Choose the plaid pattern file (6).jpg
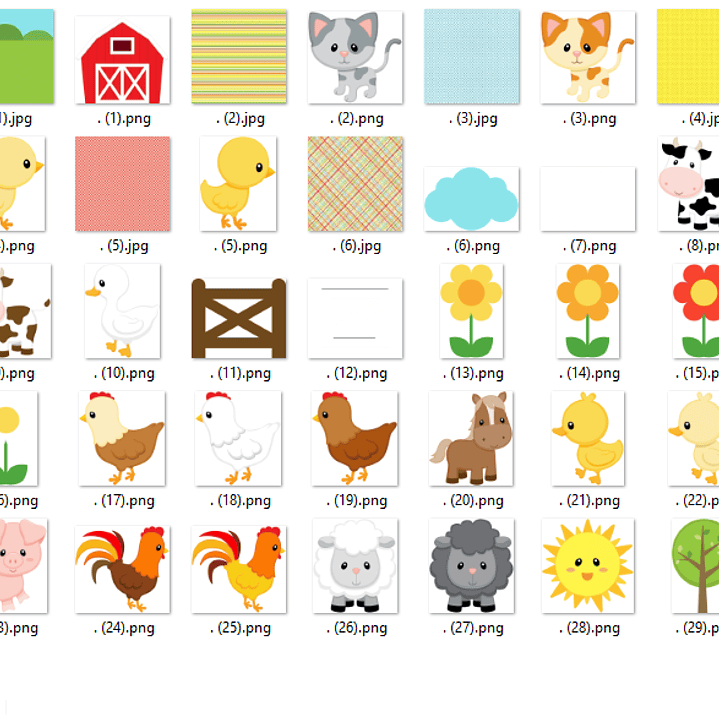This screenshot has width=719, height=719. 355,183
